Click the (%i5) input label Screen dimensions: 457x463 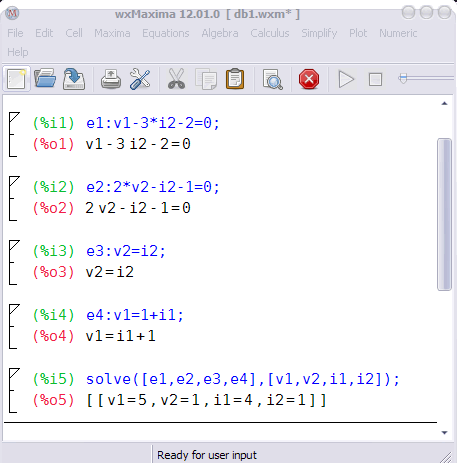coord(53,379)
